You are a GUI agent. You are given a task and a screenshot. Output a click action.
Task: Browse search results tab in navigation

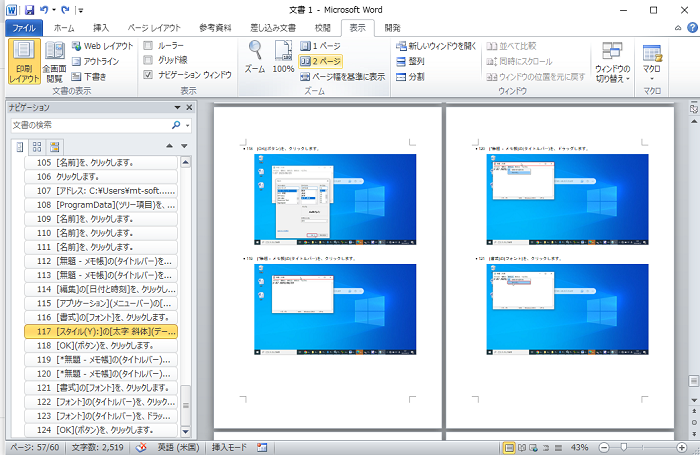pyautogui.click(x=54, y=146)
